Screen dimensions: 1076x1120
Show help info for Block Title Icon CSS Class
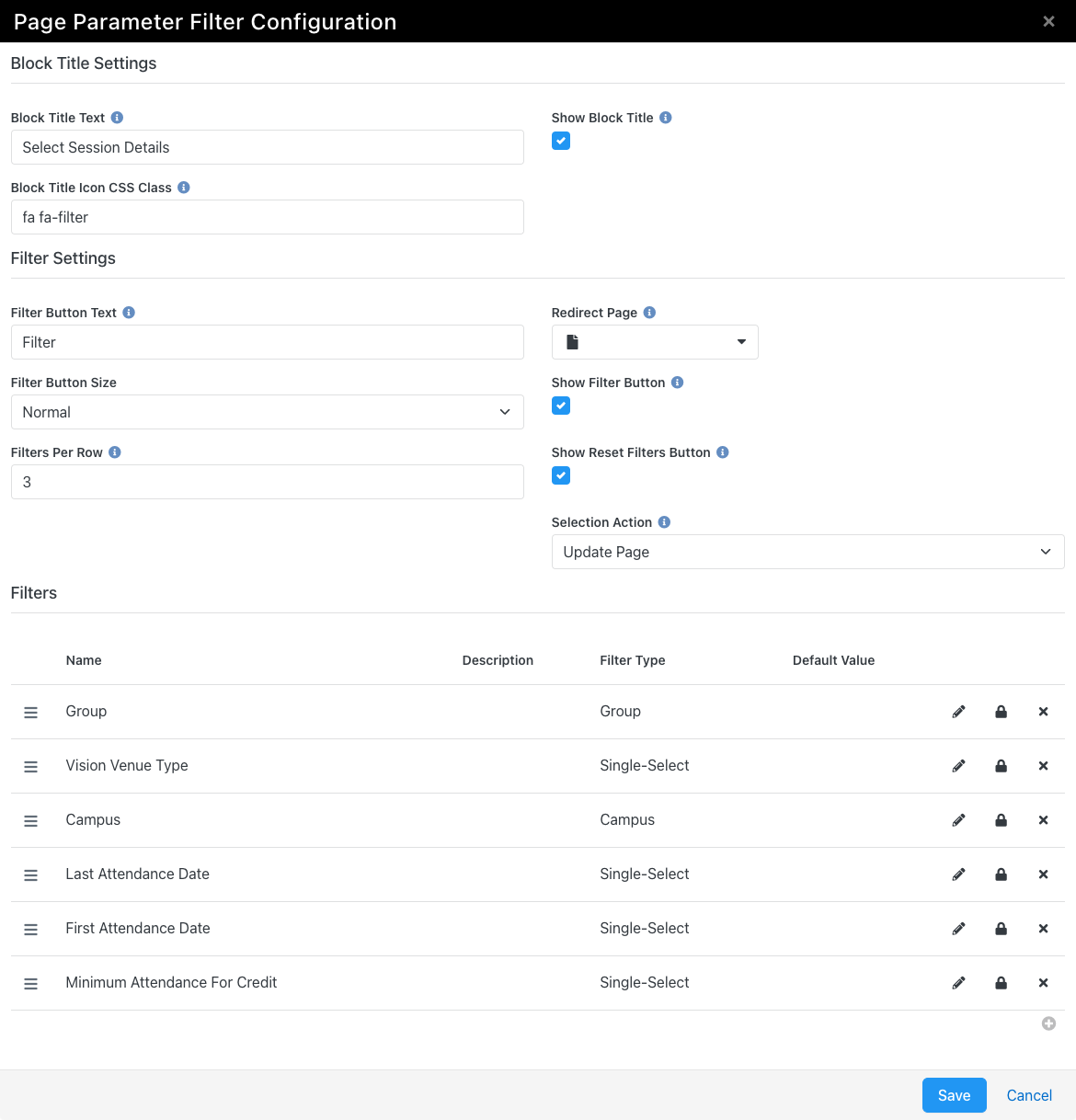(184, 188)
